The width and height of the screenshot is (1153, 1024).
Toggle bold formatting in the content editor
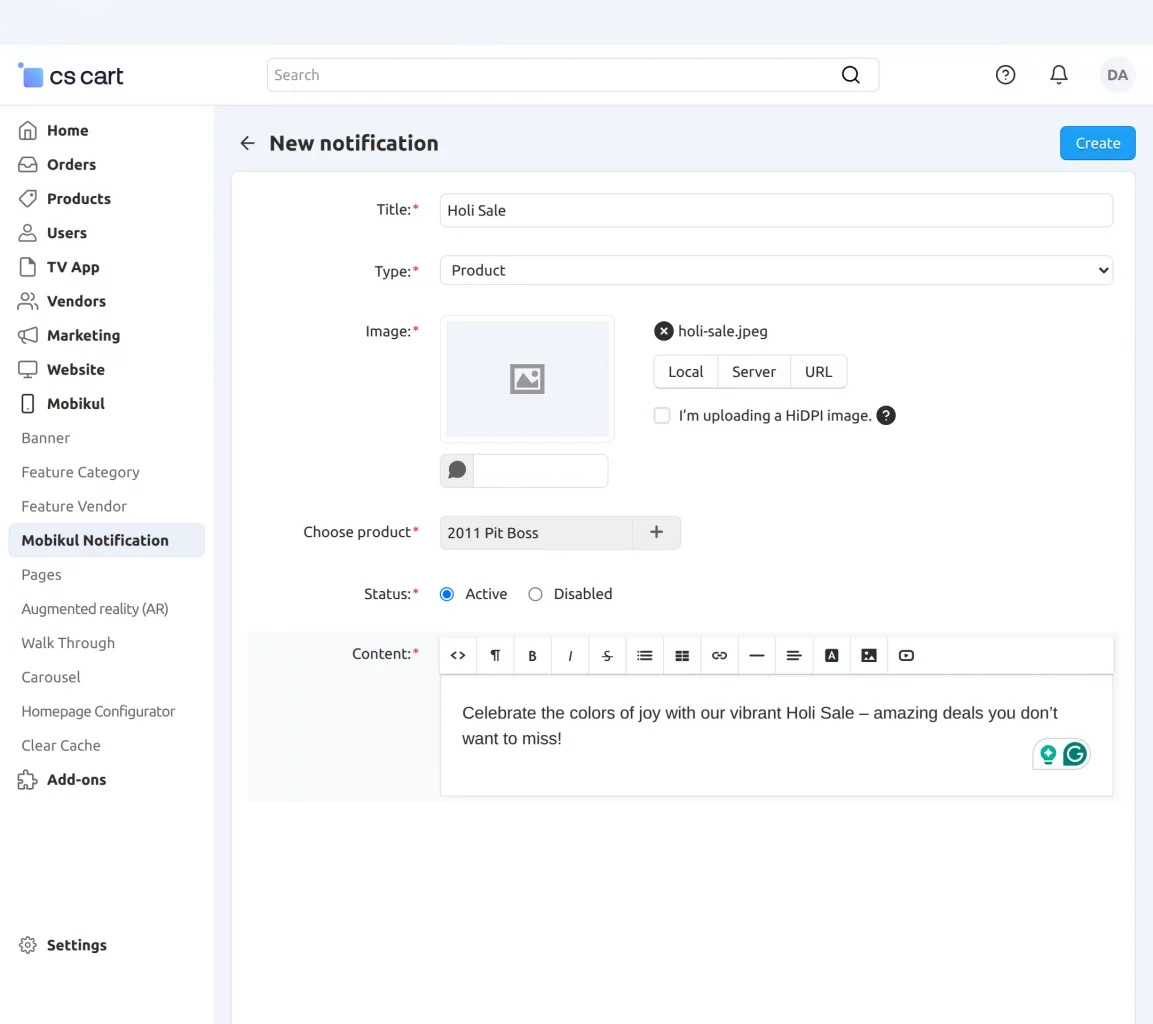[x=532, y=655]
